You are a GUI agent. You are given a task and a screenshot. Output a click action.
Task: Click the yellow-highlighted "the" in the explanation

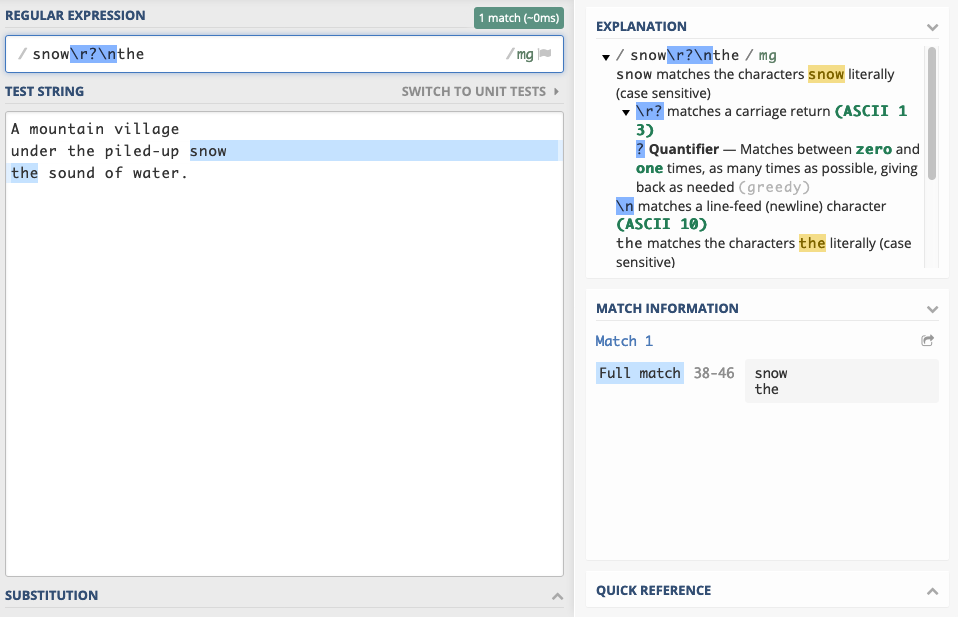click(x=811, y=243)
